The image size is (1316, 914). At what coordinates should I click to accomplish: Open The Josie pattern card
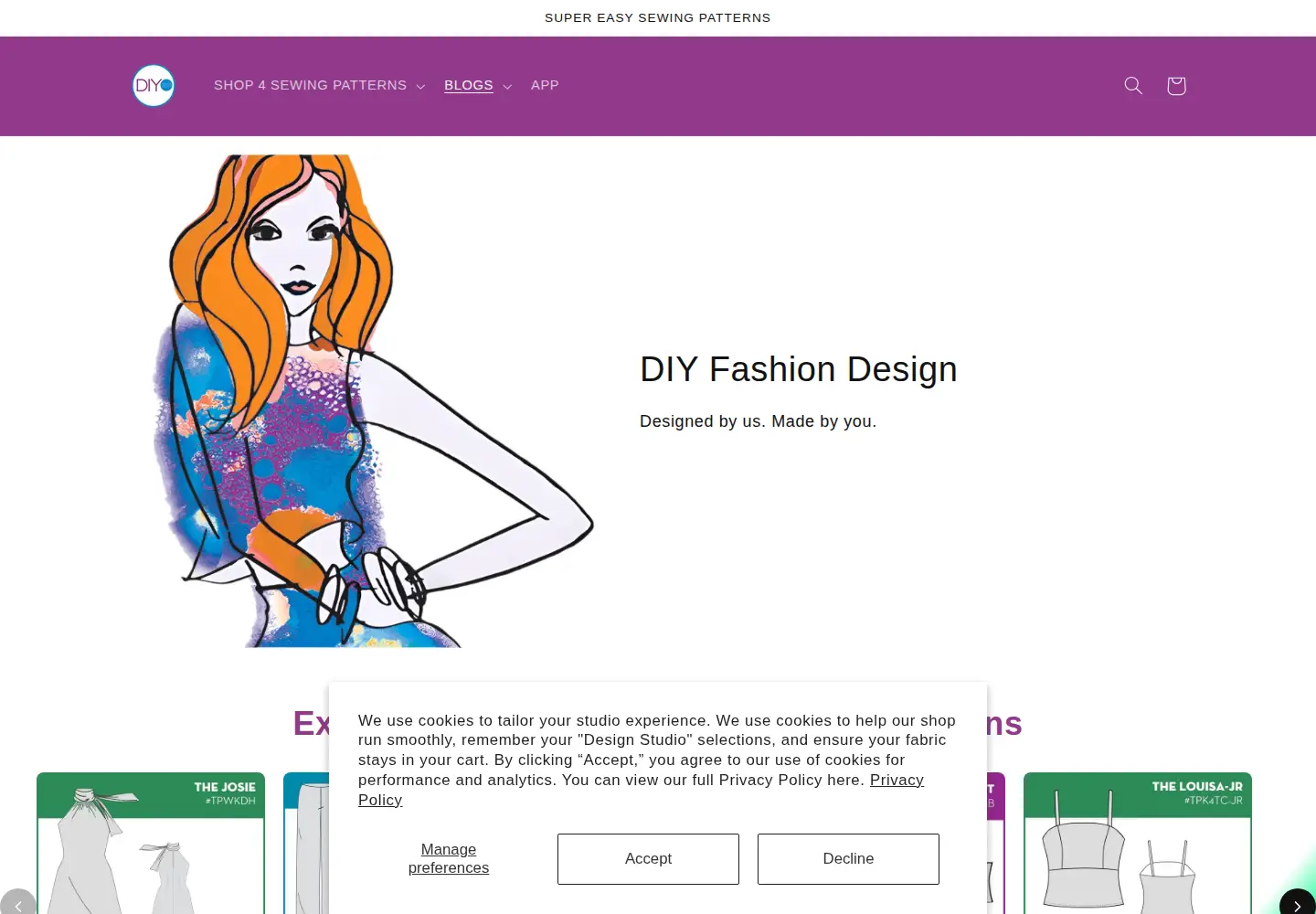click(x=151, y=843)
